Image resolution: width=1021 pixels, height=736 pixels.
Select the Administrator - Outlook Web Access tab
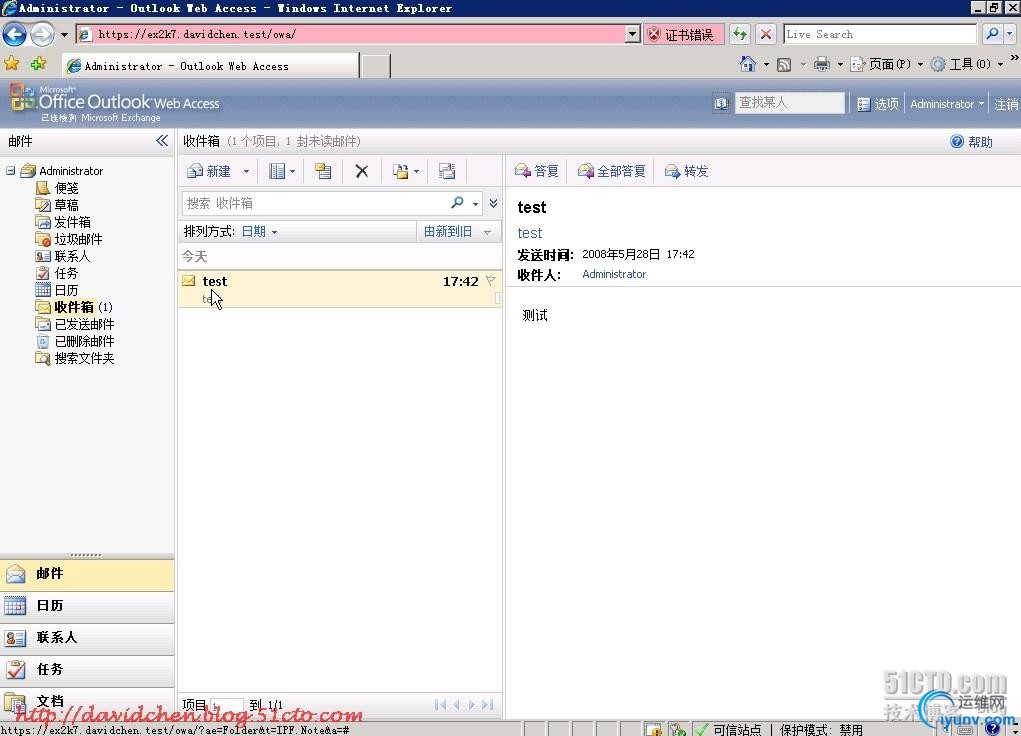[x=211, y=66]
